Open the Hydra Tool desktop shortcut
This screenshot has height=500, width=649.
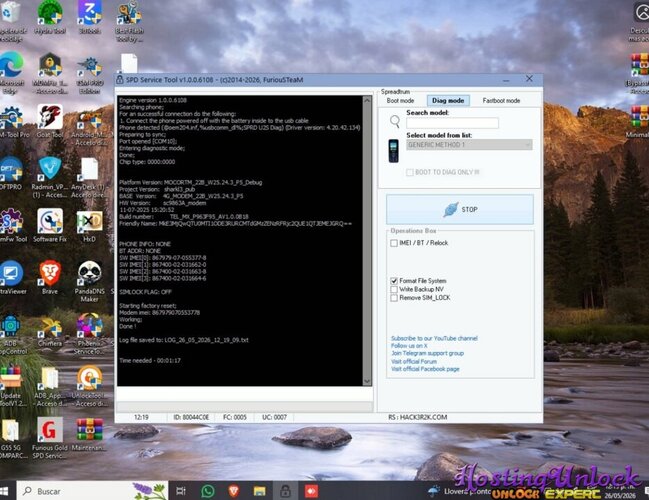pyautogui.click(x=50, y=17)
